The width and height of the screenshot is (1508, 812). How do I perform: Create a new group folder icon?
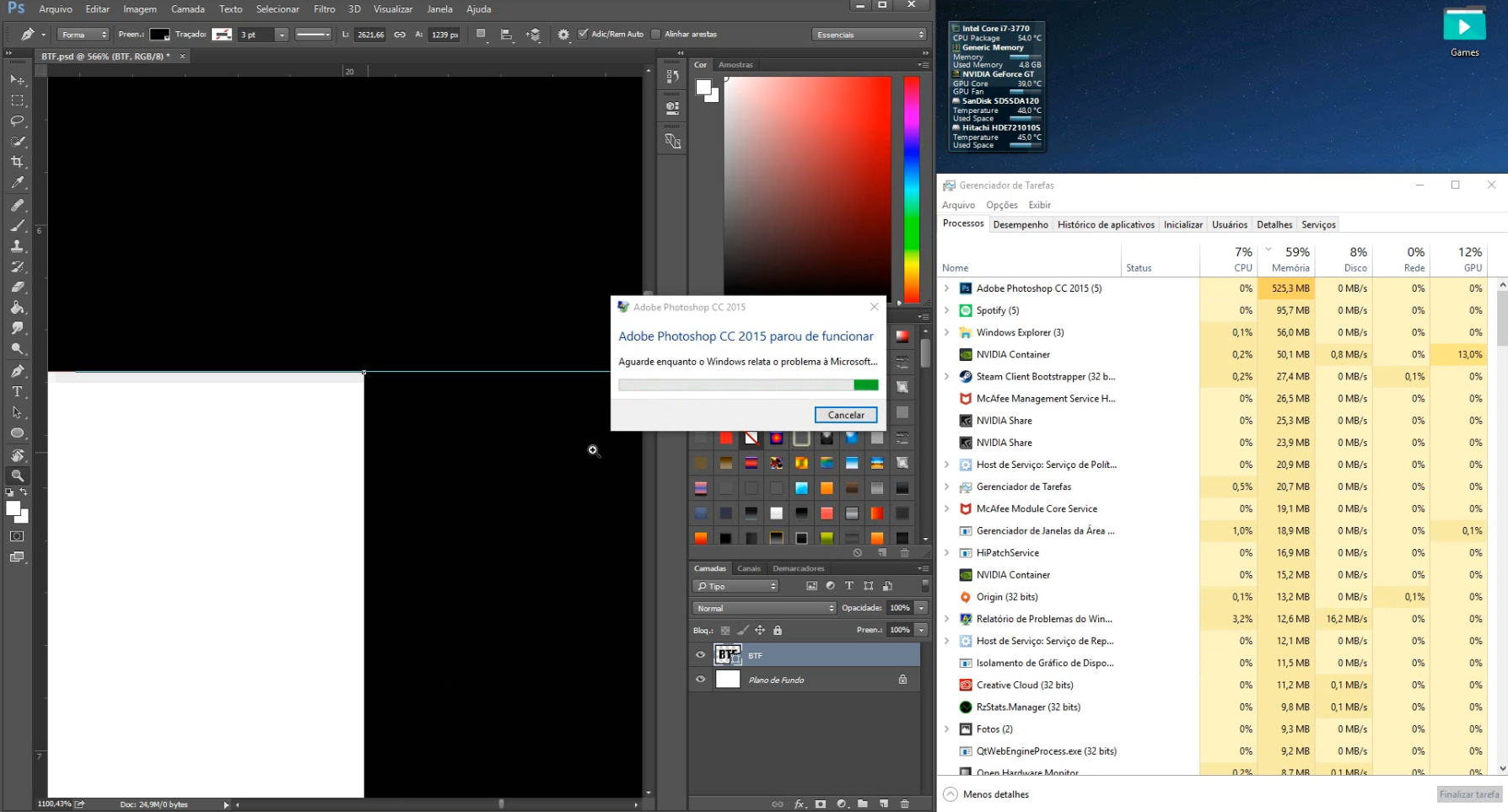[863, 804]
